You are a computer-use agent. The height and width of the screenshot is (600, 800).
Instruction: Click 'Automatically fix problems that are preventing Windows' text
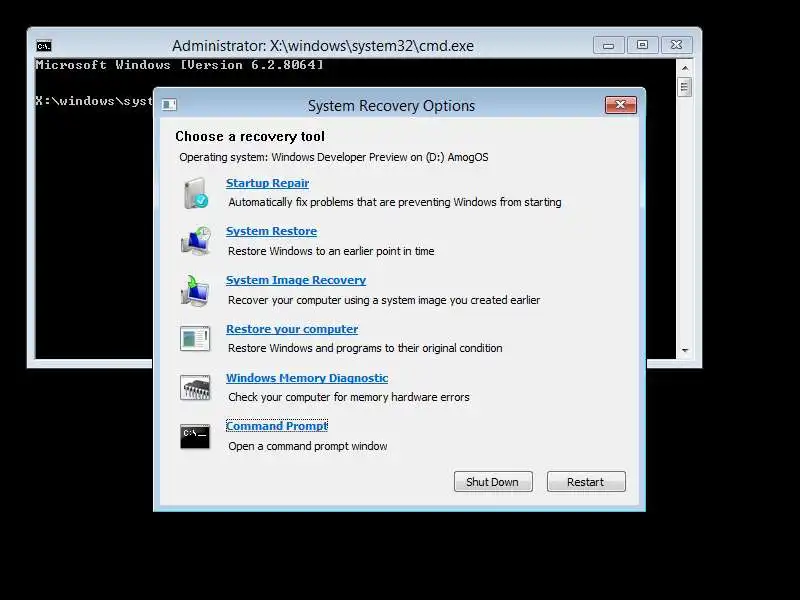tap(394, 202)
